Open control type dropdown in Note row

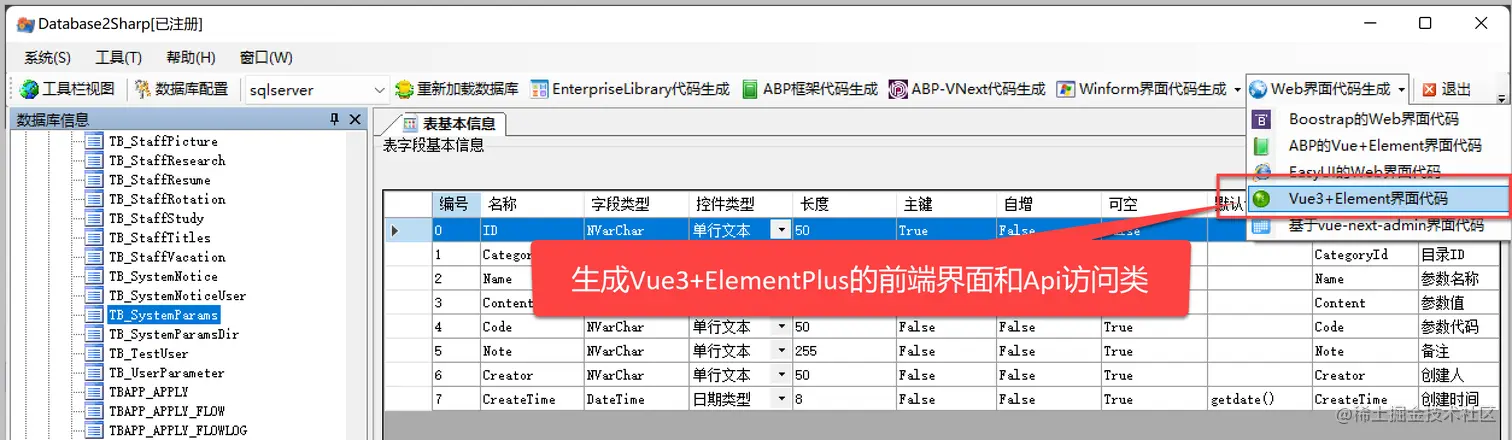point(780,351)
